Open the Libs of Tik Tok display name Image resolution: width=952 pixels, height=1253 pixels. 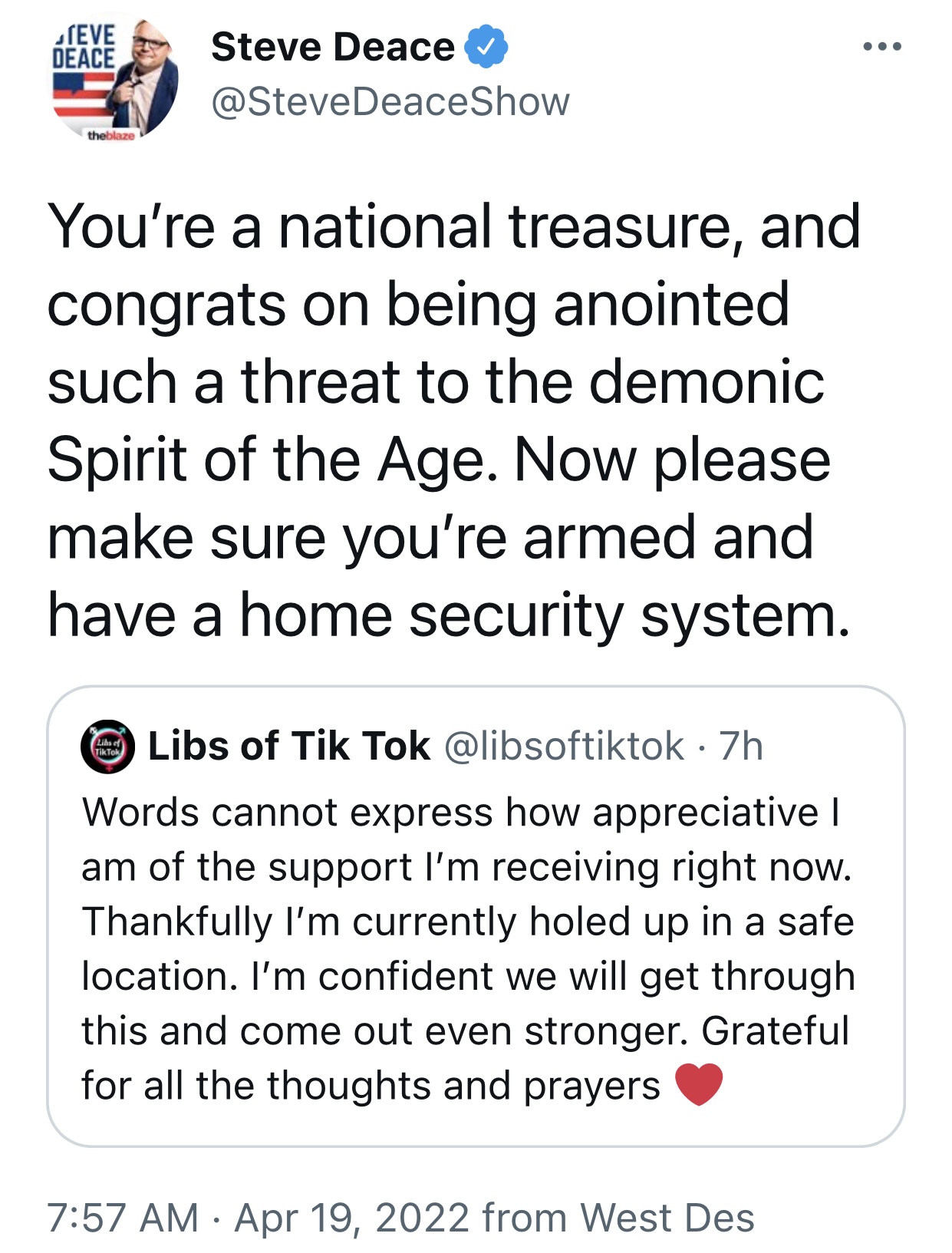click(289, 746)
